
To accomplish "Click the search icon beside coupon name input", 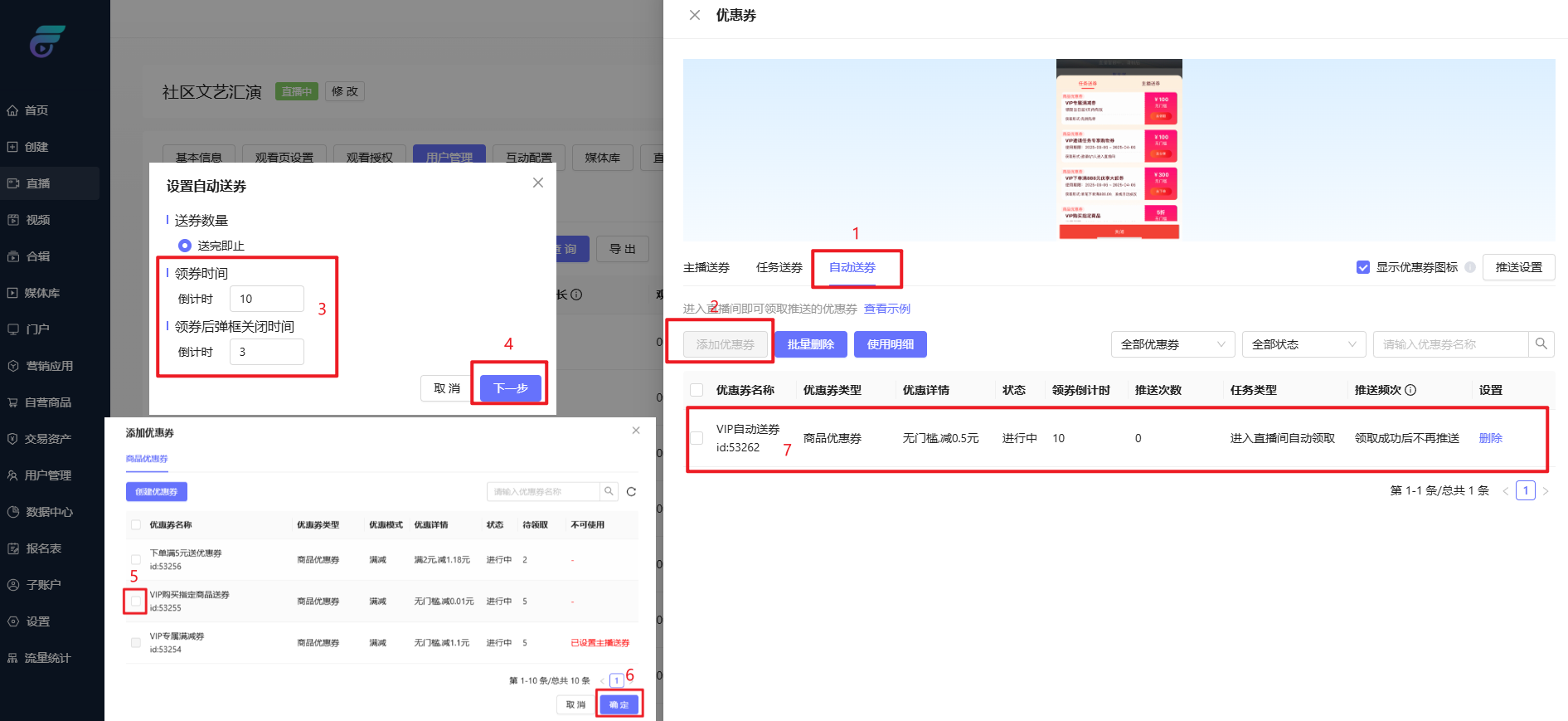I will click(1541, 343).
